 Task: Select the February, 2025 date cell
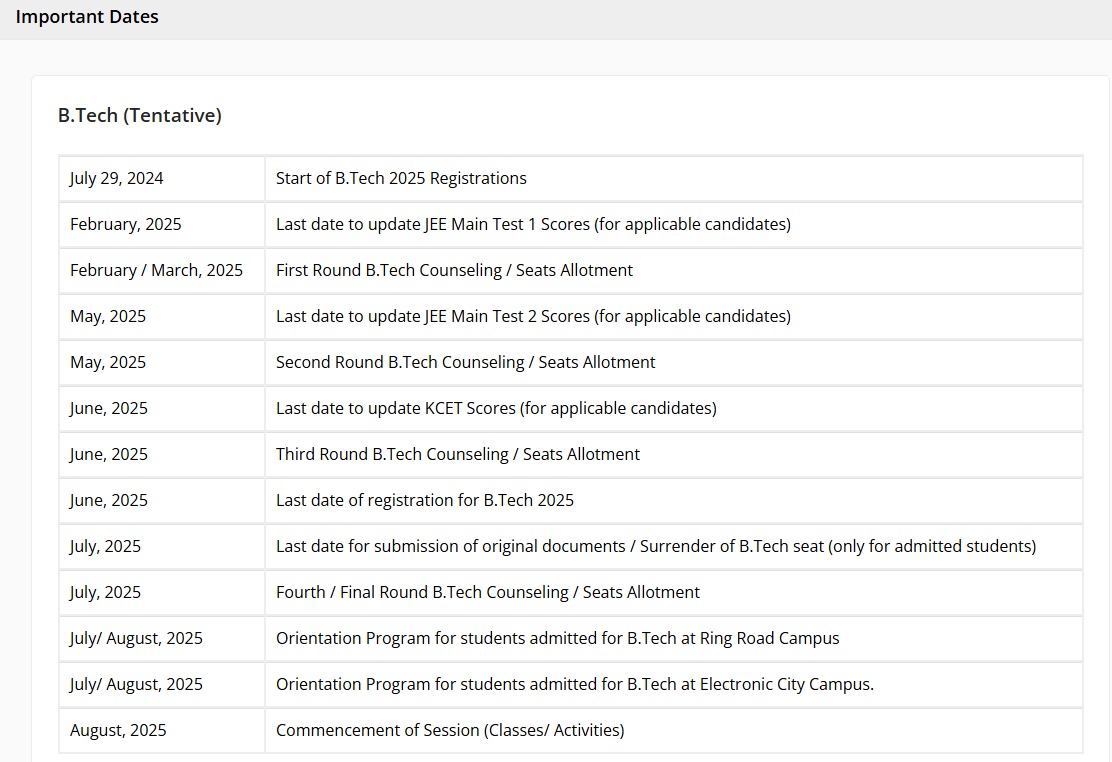click(126, 225)
